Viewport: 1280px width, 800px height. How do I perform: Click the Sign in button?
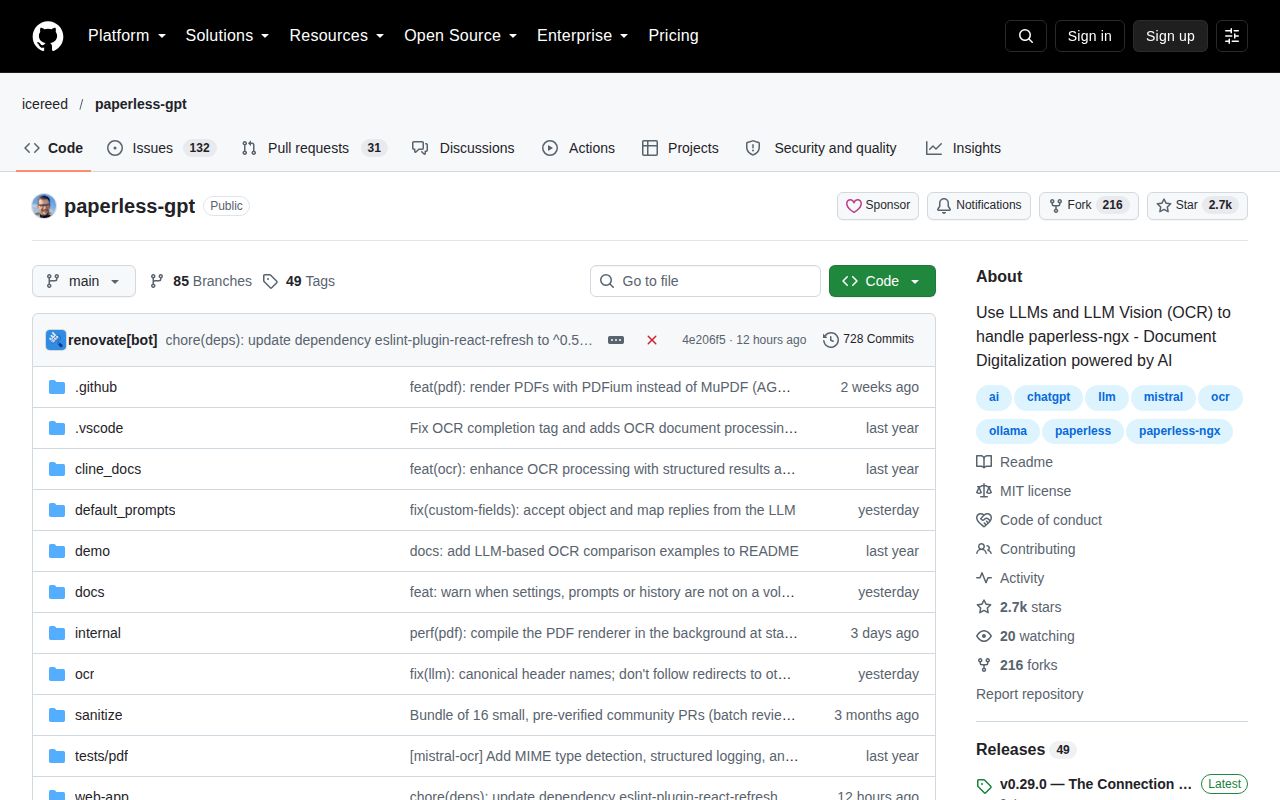(1089, 36)
